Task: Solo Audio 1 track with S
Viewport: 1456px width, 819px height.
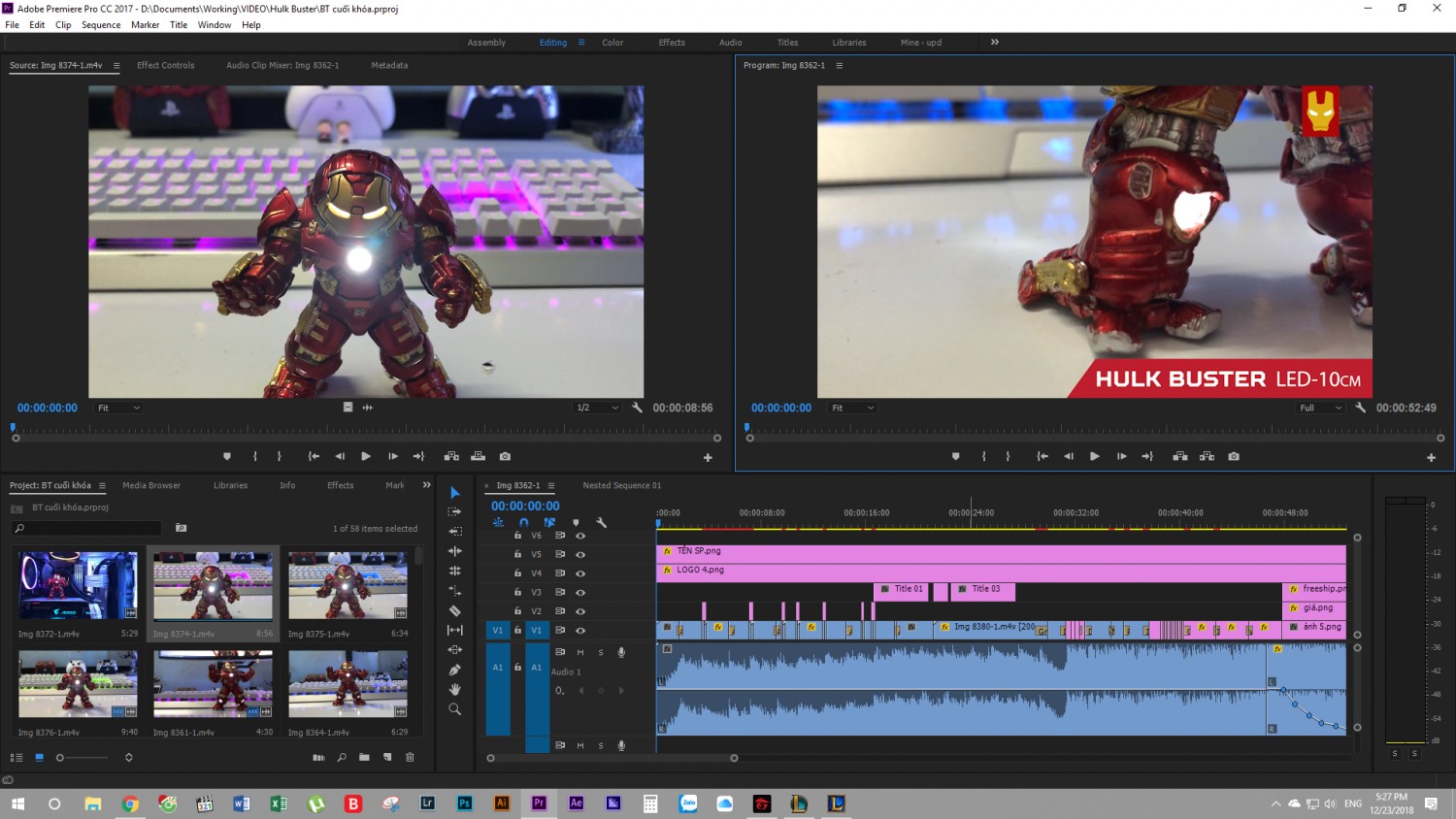Action: [x=601, y=652]
